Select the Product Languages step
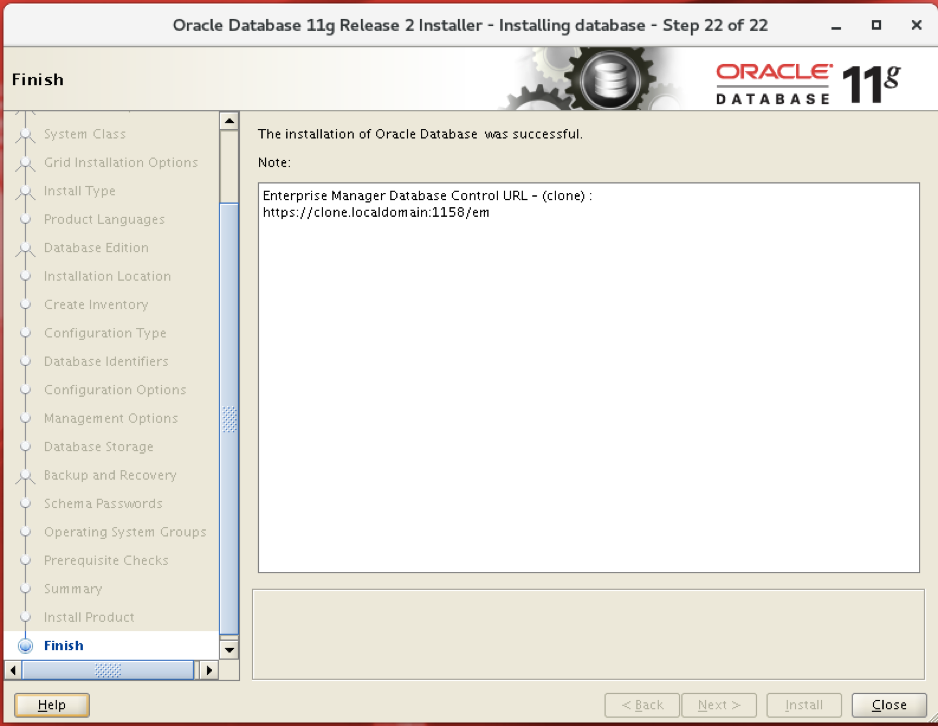Screen dimensions: 938x726 (104, 219)
